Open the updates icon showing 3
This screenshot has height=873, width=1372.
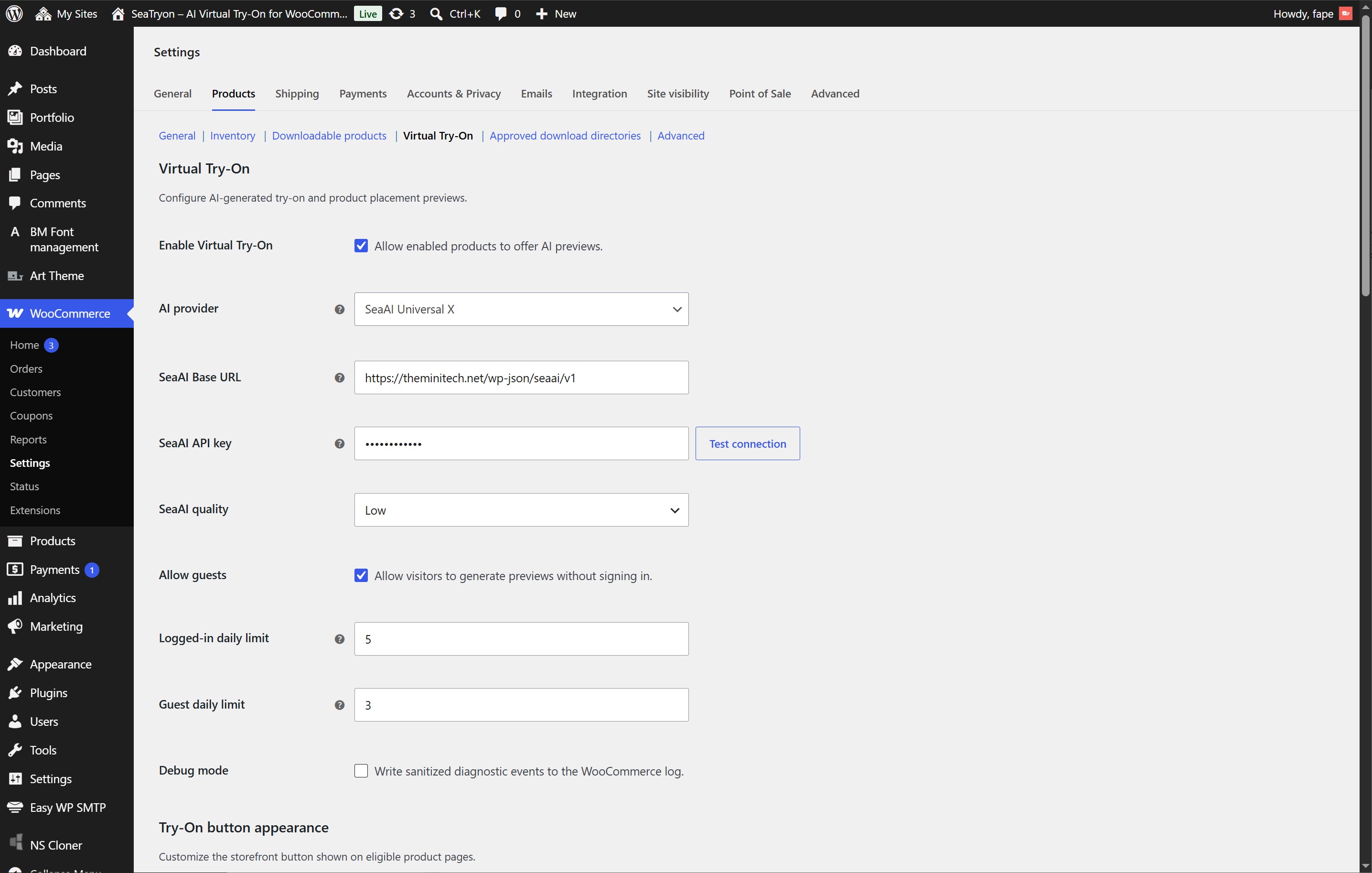pyautogui.click(x=396, y=14)
